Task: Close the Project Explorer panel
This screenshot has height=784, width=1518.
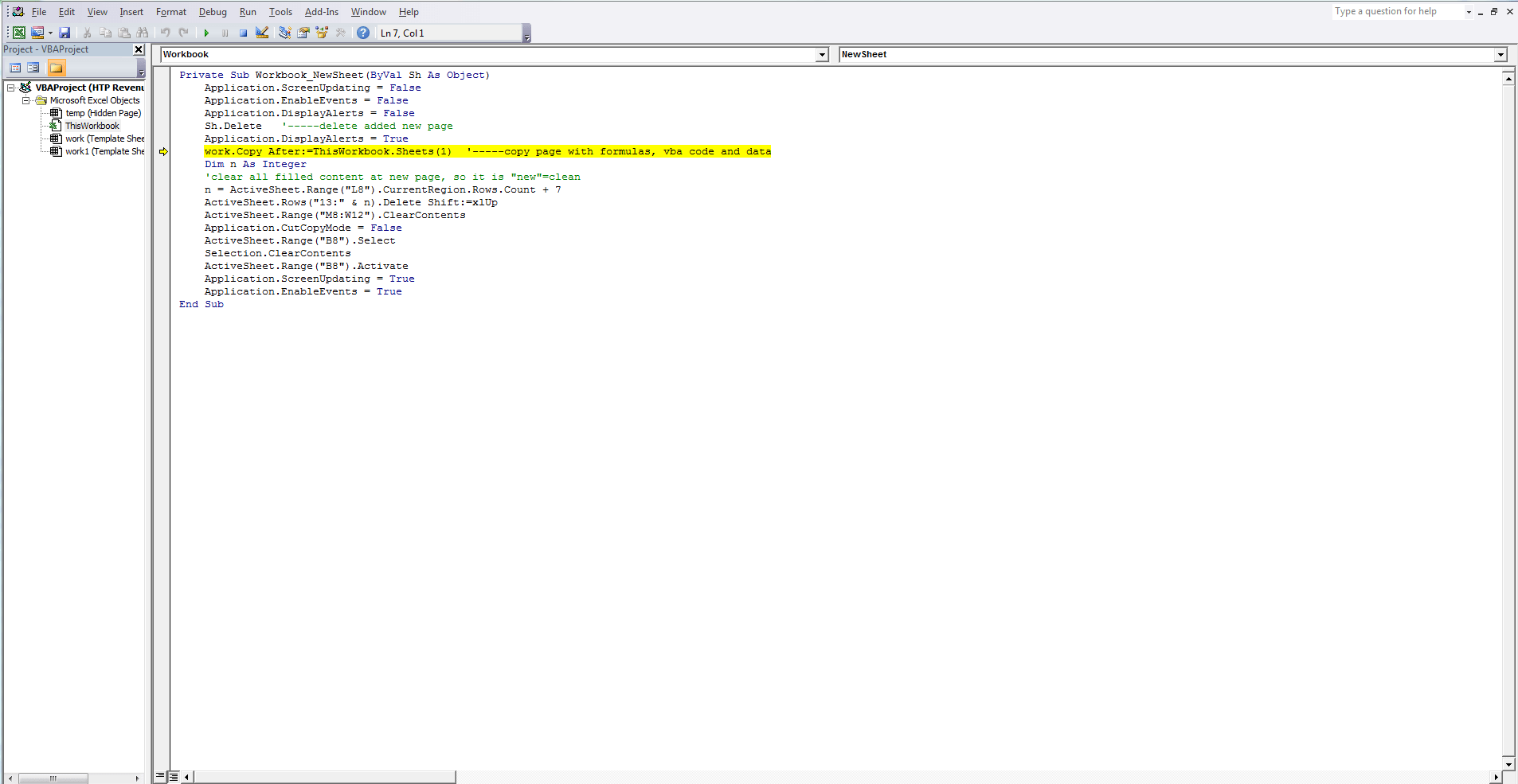Action: coord(139,49)
